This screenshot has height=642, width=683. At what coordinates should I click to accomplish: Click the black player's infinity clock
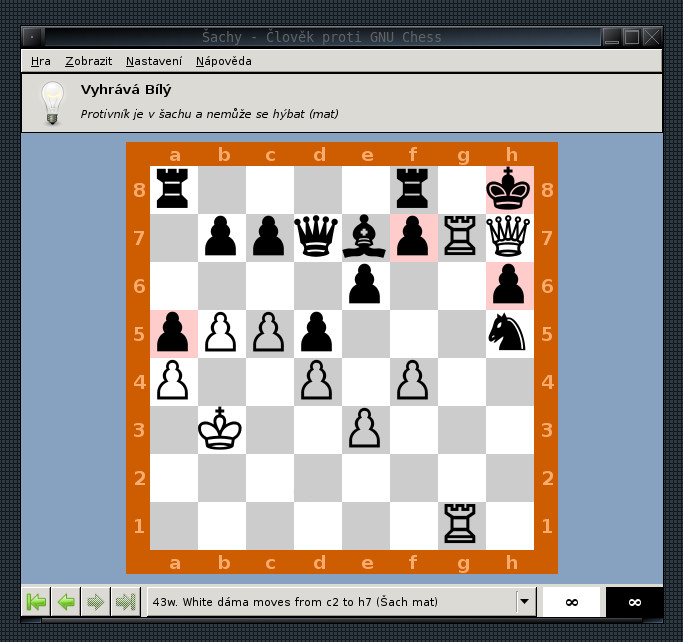(x=634, y=602)
